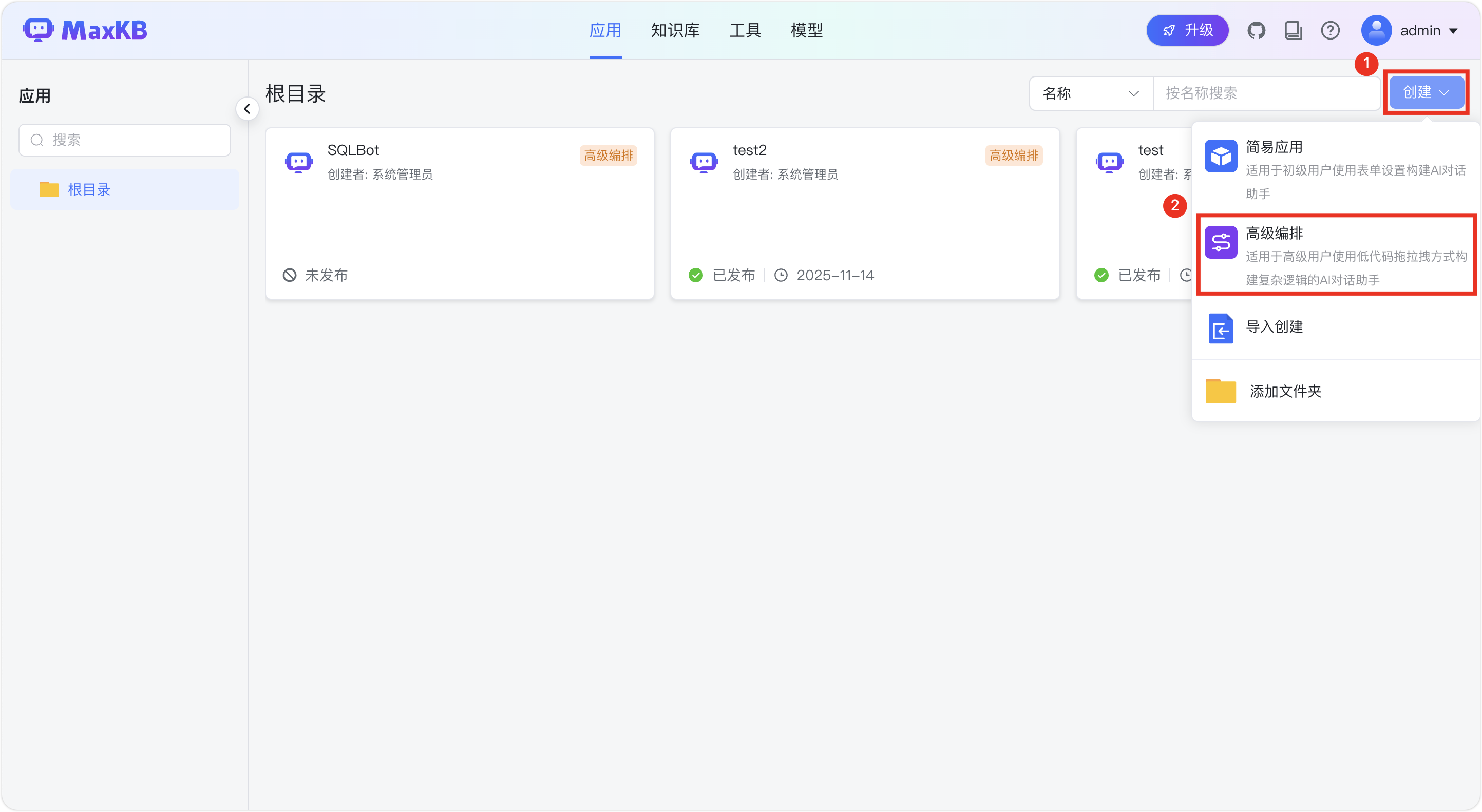The height and width of the screenshot is (812, 1482).
Task: Open the 名称 sort dropdown
Action: (x=1090, y=93)
